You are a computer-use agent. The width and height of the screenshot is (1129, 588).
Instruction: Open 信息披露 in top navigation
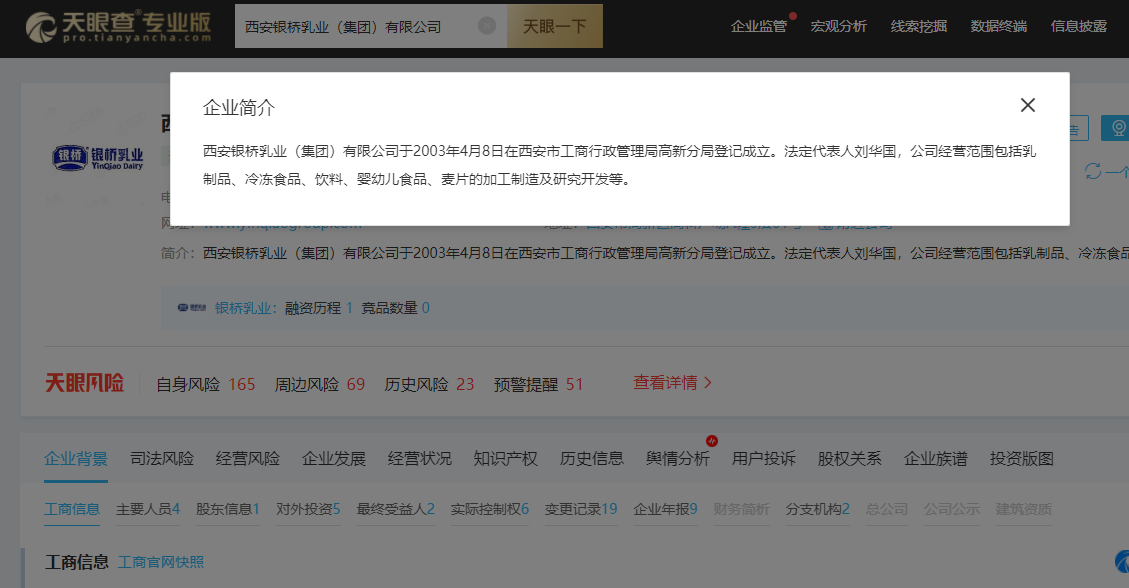click(1079, 27)
